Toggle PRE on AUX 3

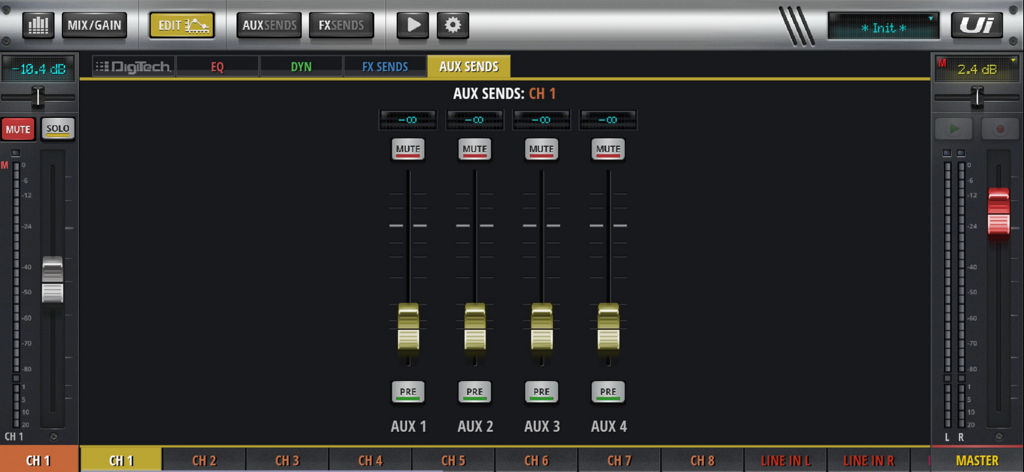(541, 392)
